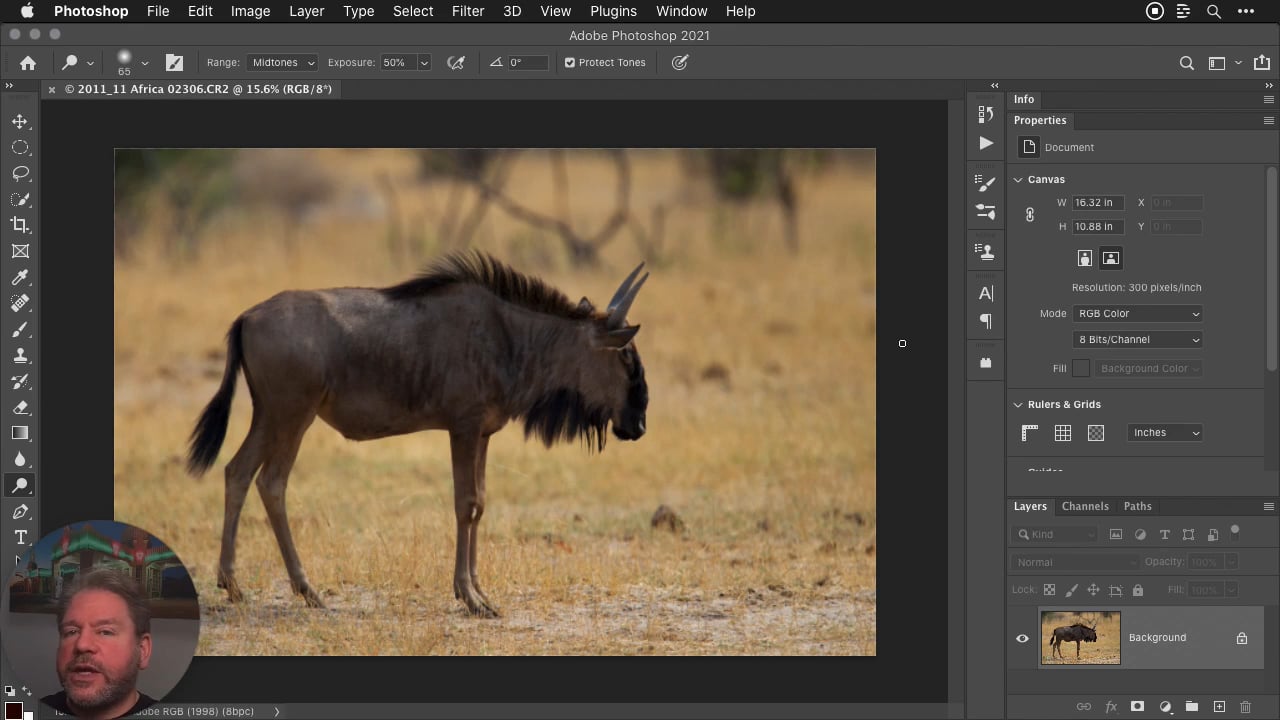The image size is (1280, 720).
Task: Select the Blur tool
Action: tap(20, 459)
